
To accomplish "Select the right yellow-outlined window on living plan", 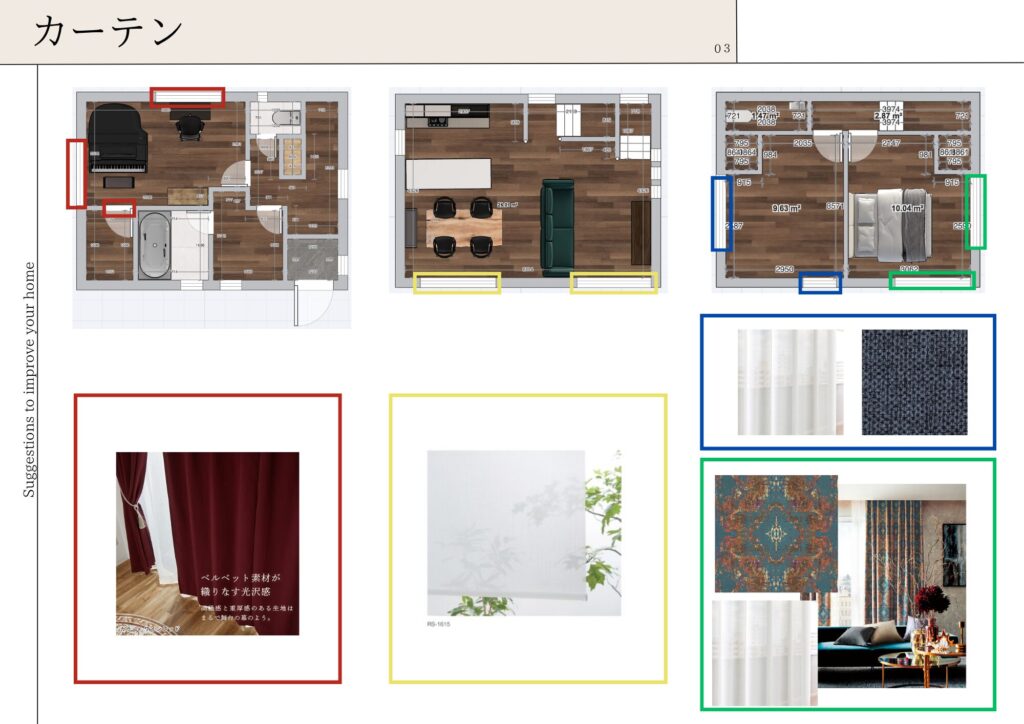I will click(613, 283).
